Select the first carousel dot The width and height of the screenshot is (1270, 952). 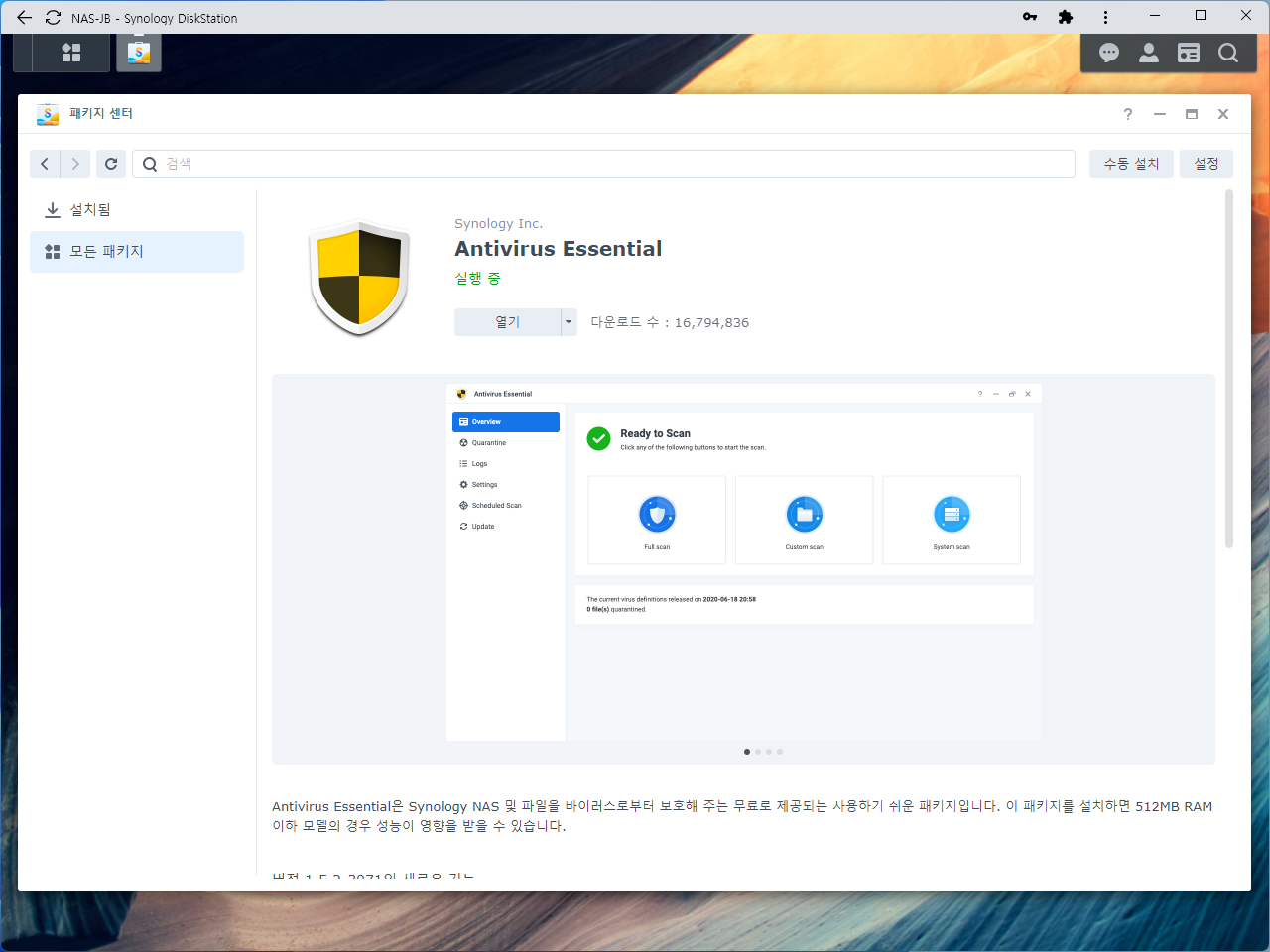(747, 752)
